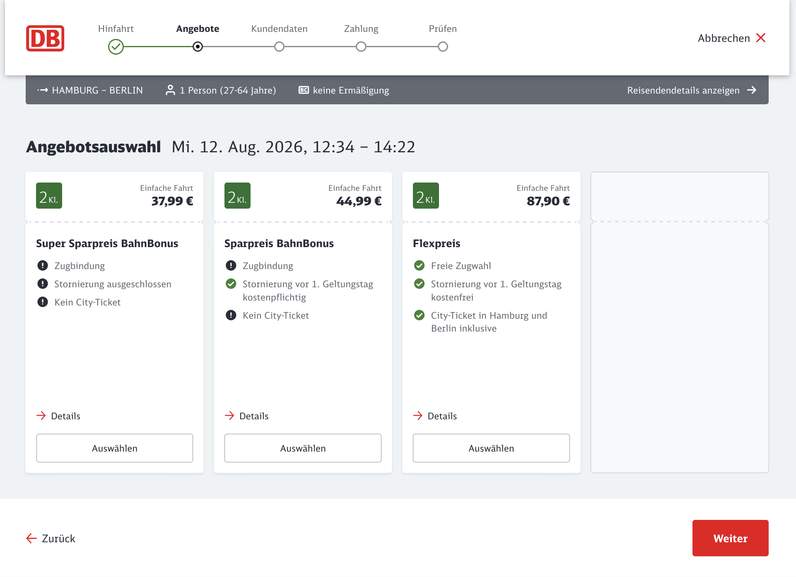Image resolution: width=796 pixels, height=577 pixels.
Task: Click the green check beside City-Ticket in Hamburg
Action: coord(419,315)
